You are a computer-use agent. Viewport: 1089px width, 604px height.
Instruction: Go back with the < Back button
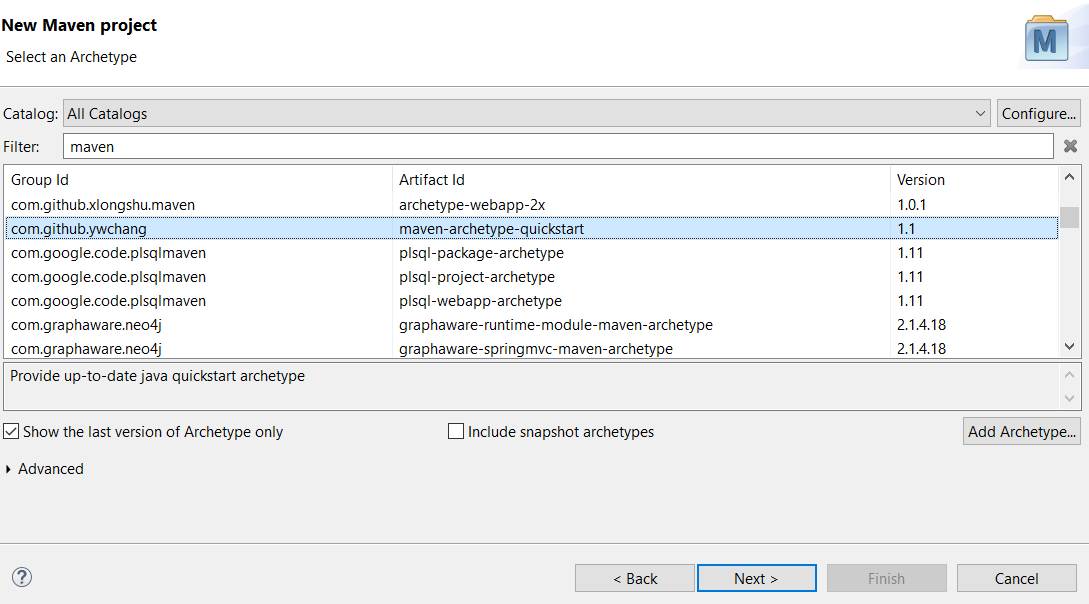(635, 578)
